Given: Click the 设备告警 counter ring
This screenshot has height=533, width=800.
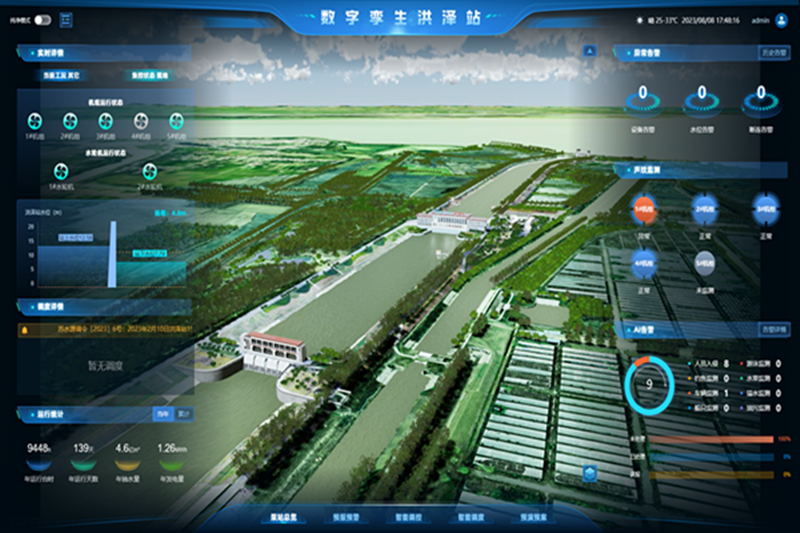Looking at the screenshot, I should point(642,99).
